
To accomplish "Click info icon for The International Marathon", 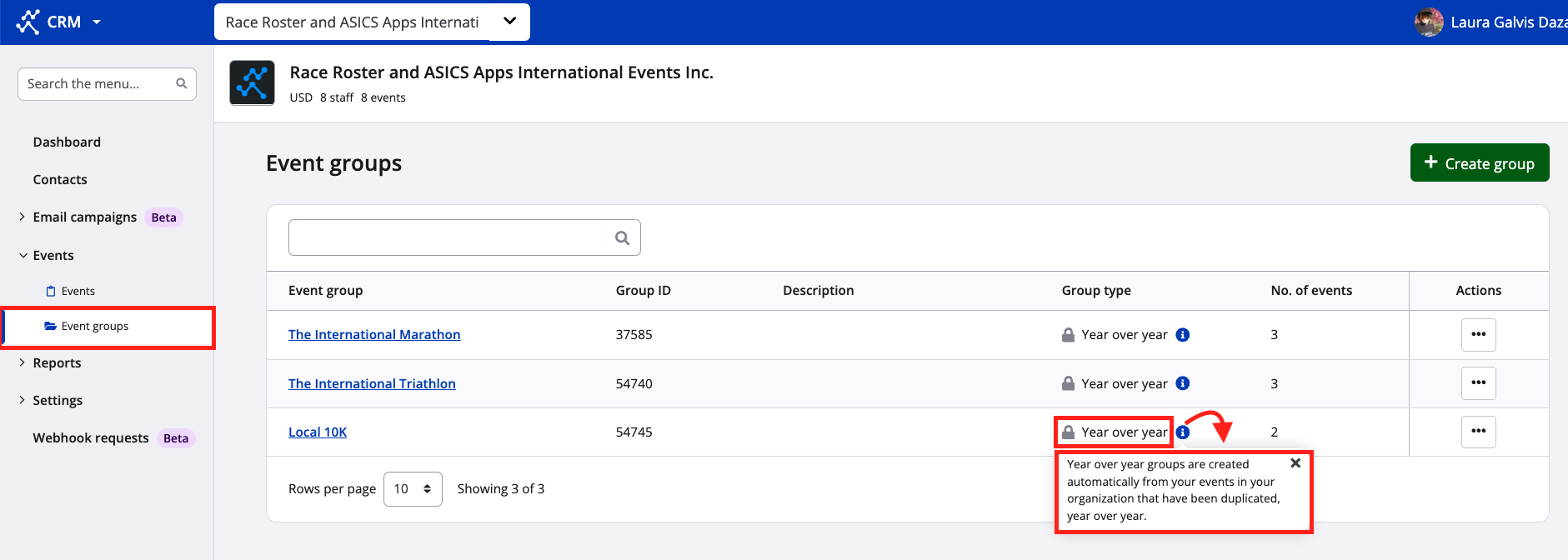I will point(1182,335).
